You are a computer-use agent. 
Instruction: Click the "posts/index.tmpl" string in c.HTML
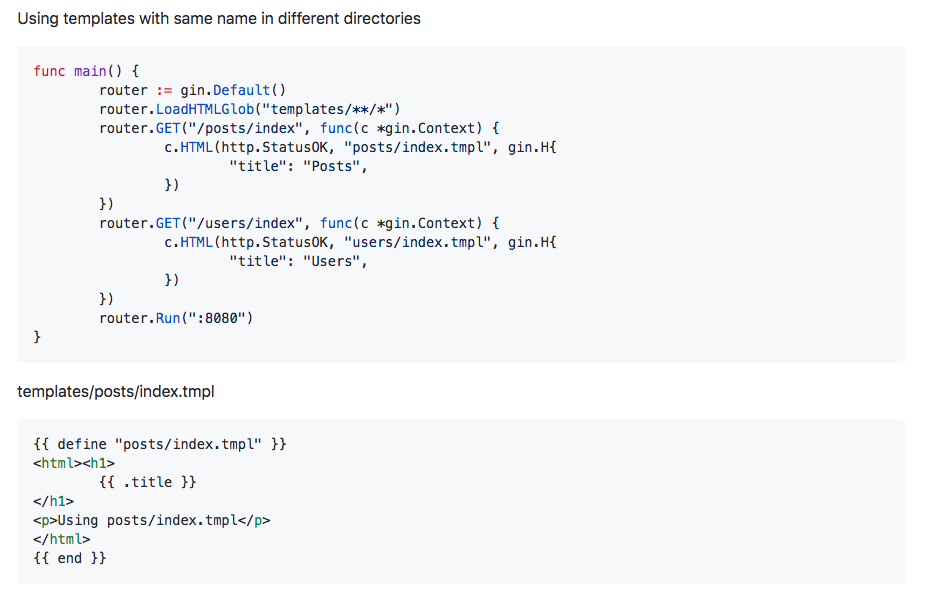point(417,147)
